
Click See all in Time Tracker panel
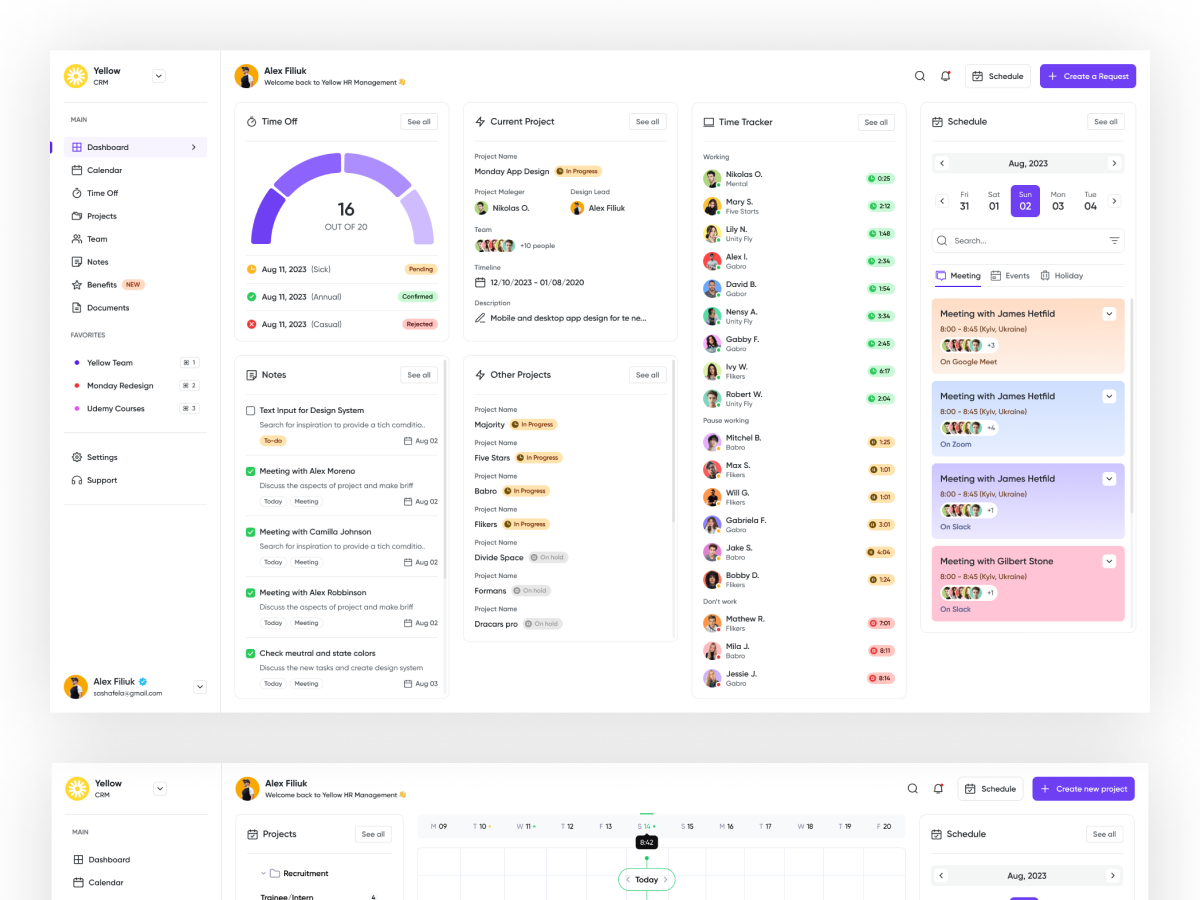click(x=876, y=122)
